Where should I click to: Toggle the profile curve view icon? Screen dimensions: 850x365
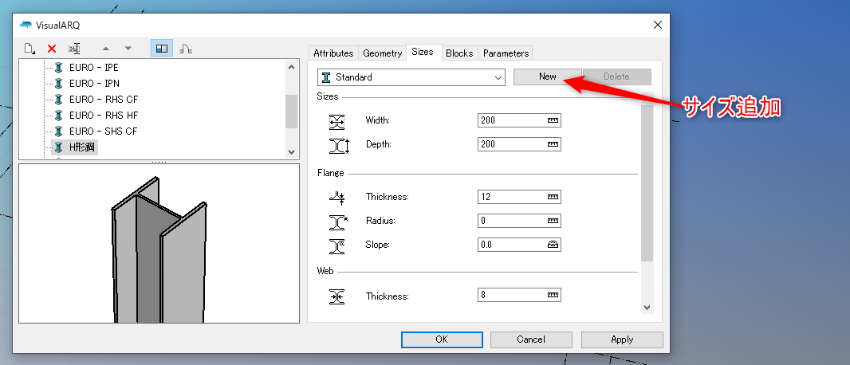click(x=185, y=49)
